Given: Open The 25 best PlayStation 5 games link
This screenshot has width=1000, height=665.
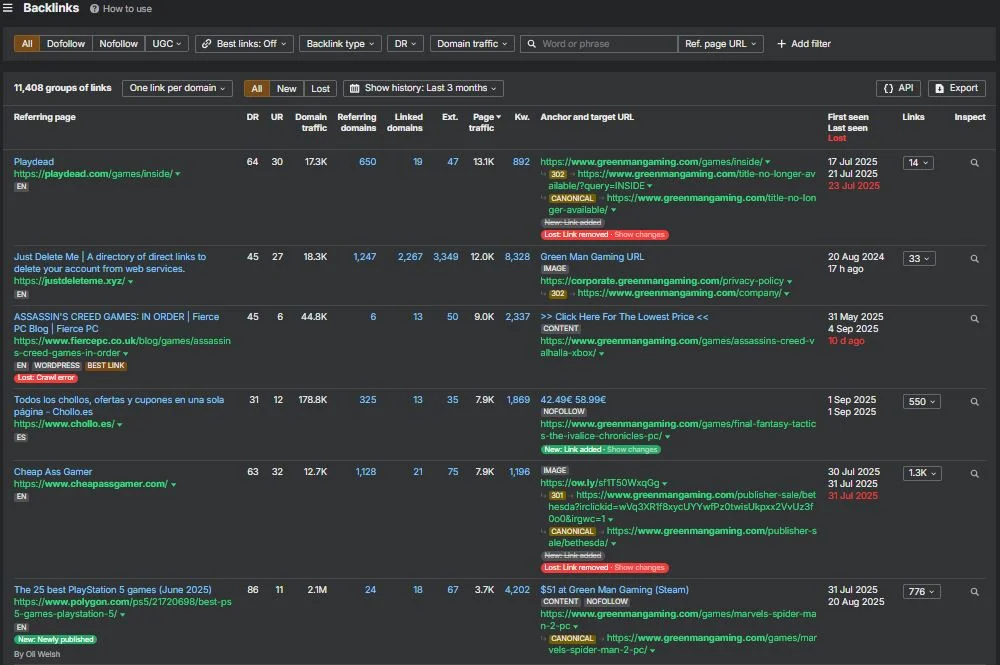Looking at the screenshot, I should [113, 590].
